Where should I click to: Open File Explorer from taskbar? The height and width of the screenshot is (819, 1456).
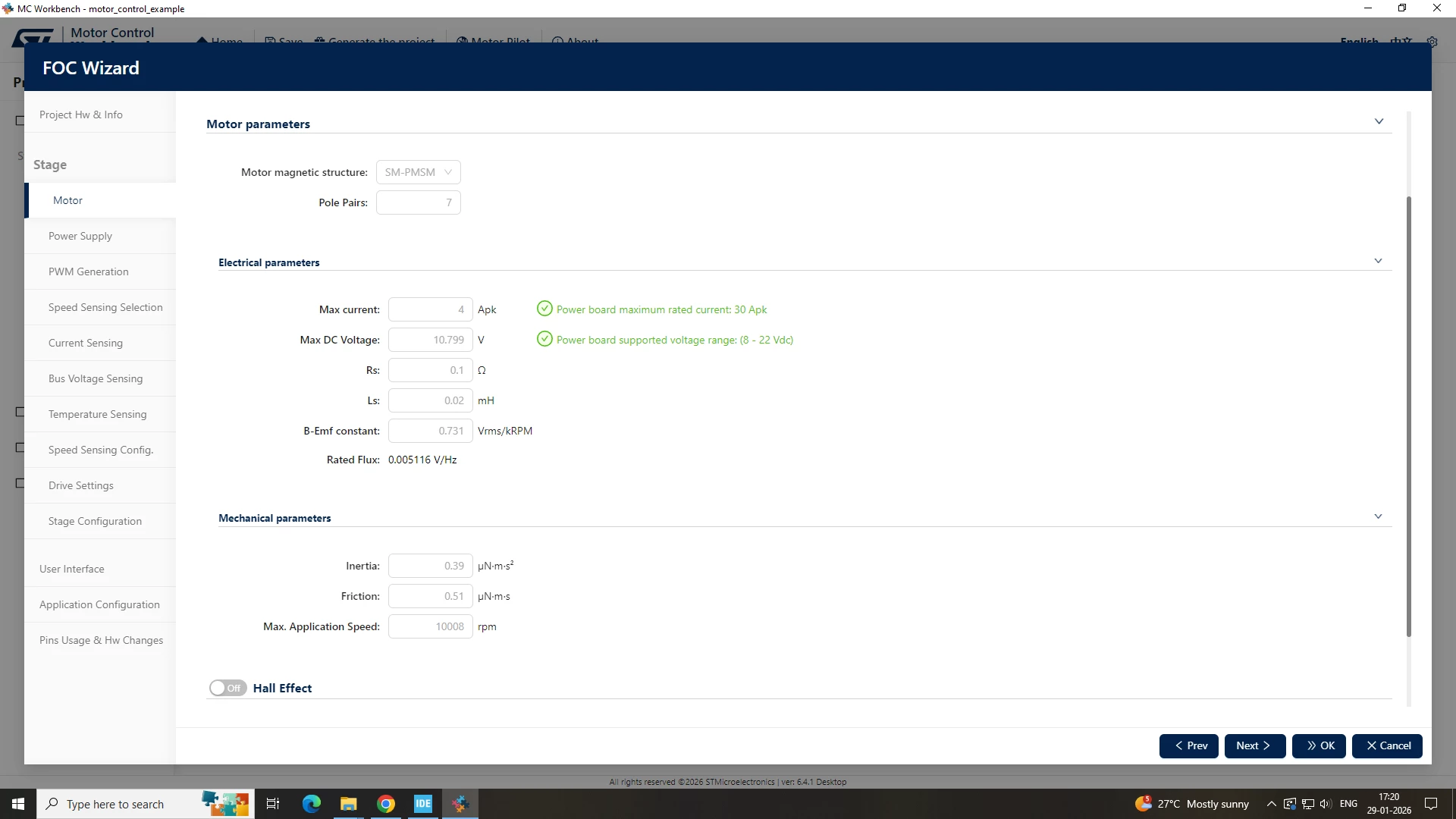tap(348, 804)
